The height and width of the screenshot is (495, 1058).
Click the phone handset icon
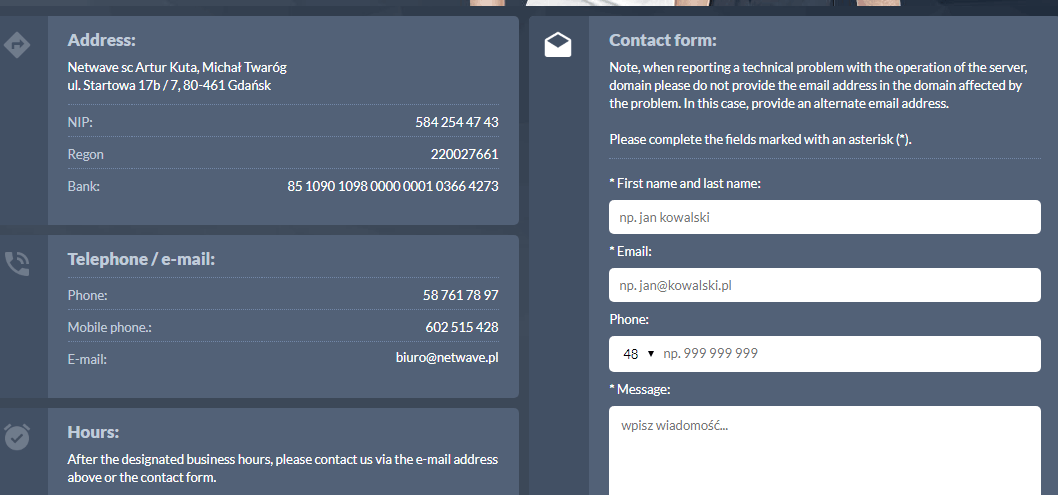point(17,264)
